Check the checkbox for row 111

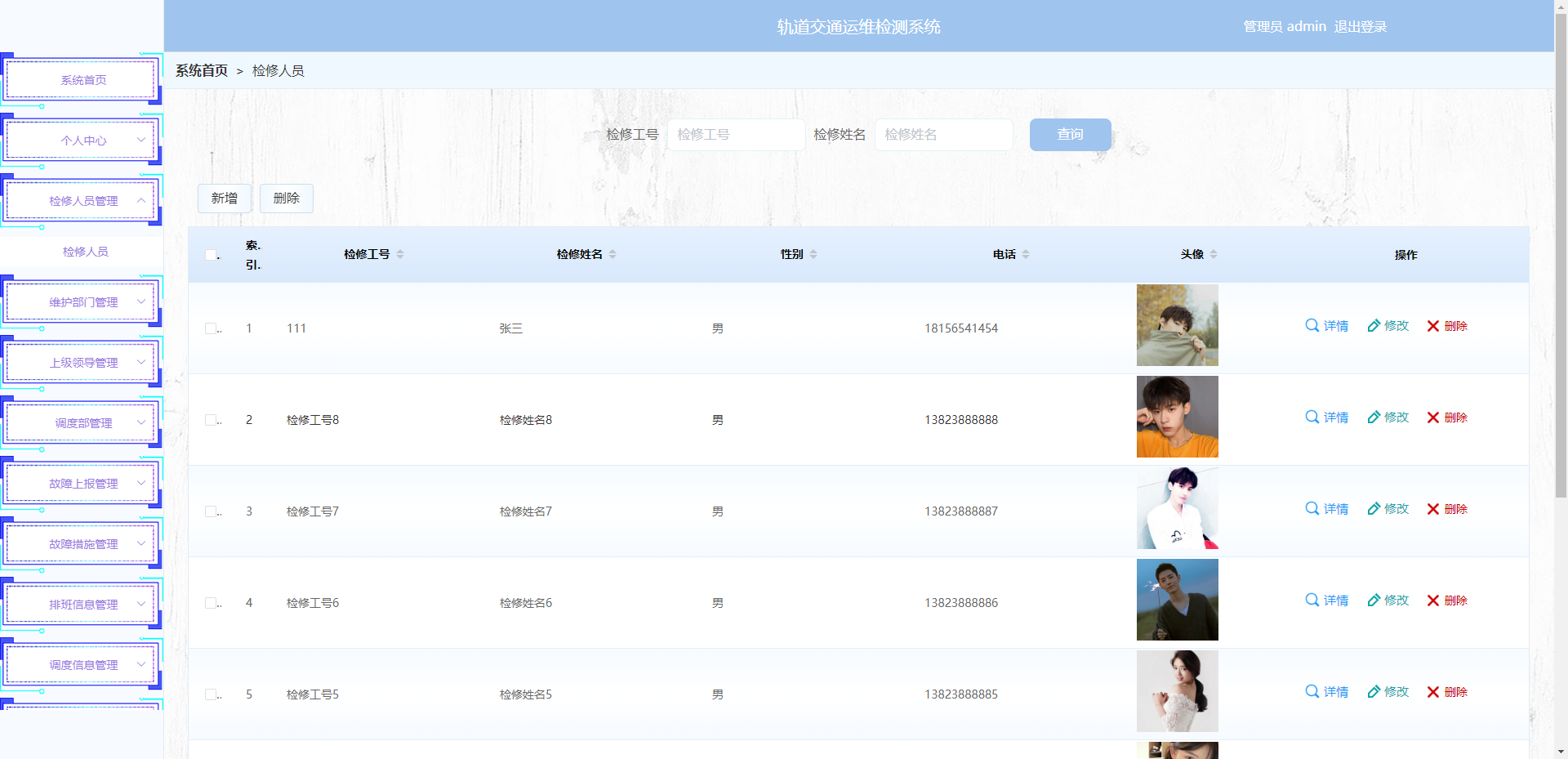coord(211,328)
